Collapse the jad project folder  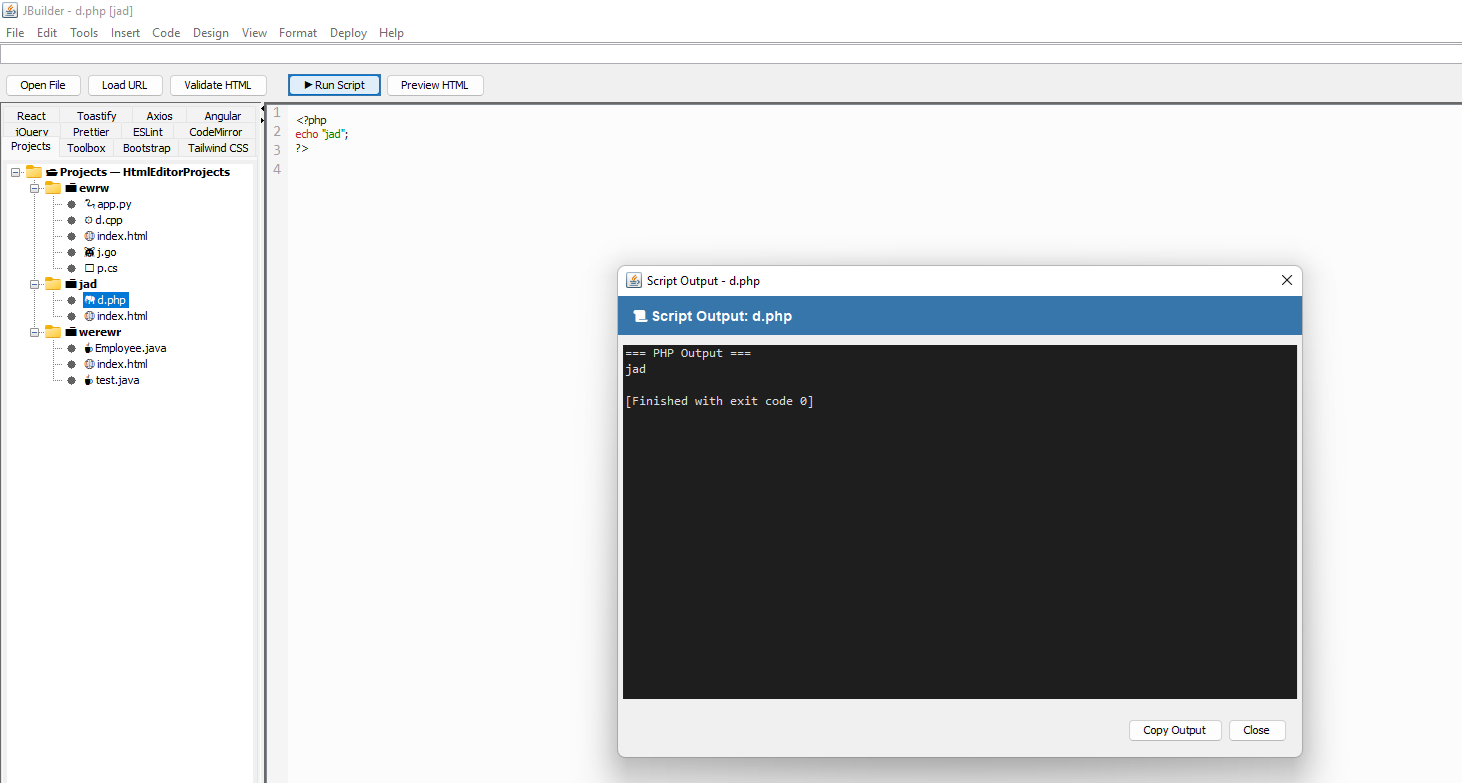(35, 284)
